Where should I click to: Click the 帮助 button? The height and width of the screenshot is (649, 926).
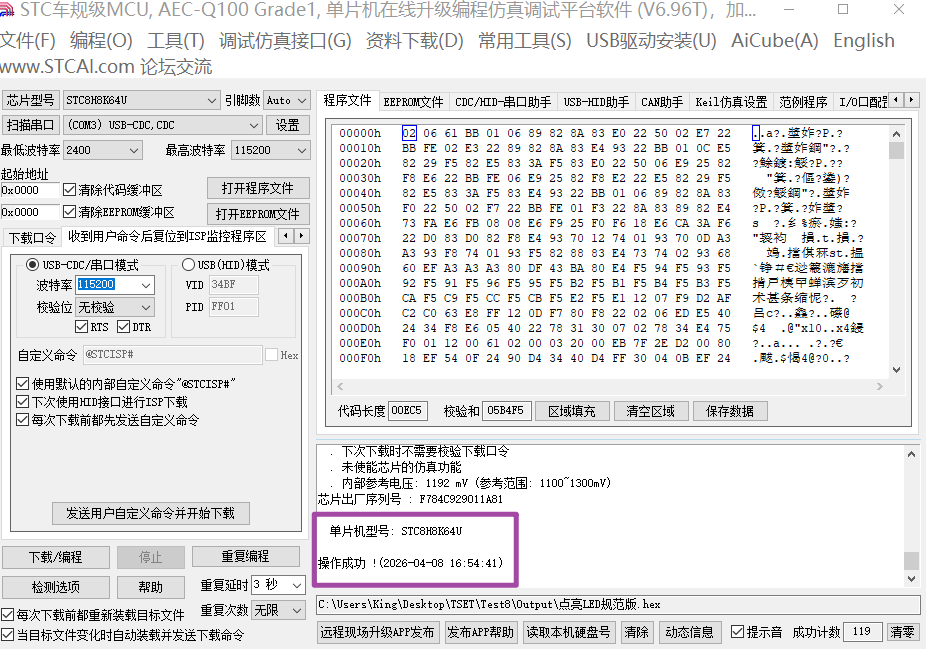click(x=151, y=587)
